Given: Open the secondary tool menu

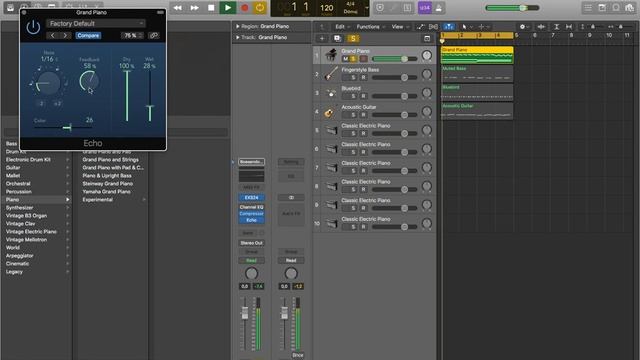Looking at the screenshot, I should pos(483,27).
